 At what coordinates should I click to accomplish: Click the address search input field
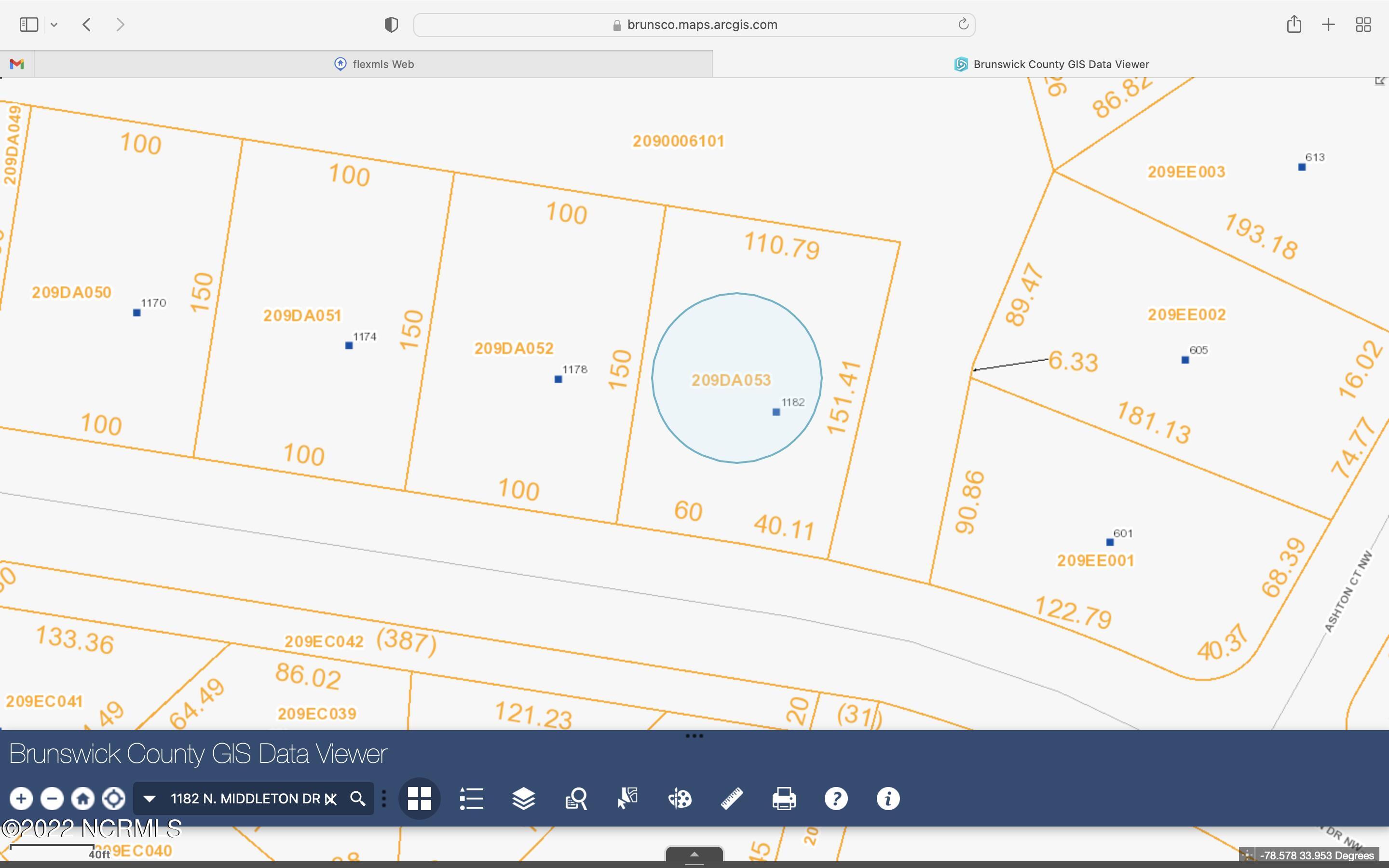pos(244,799)
